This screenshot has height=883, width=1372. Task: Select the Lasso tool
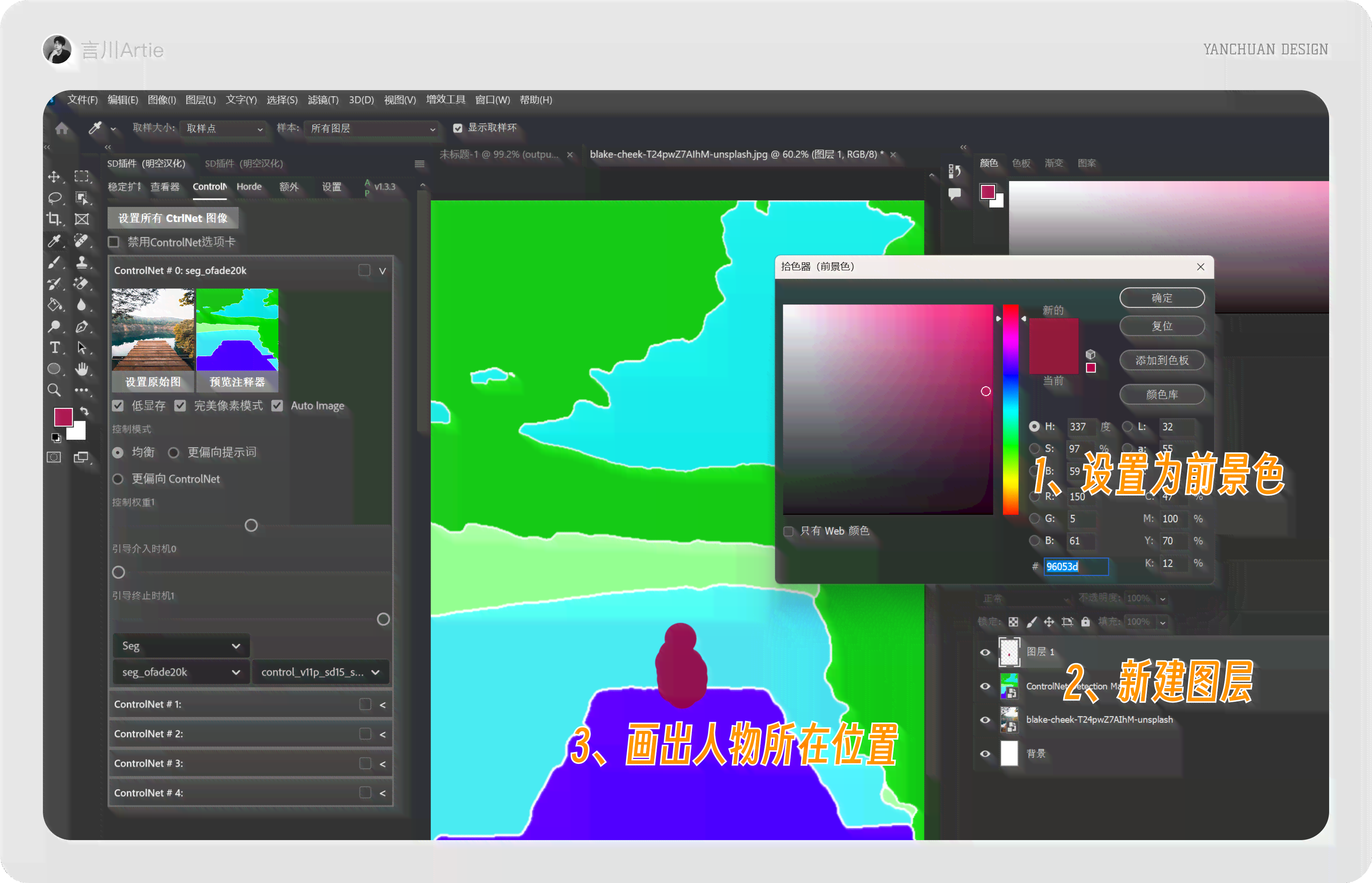(x=54, y=198)
